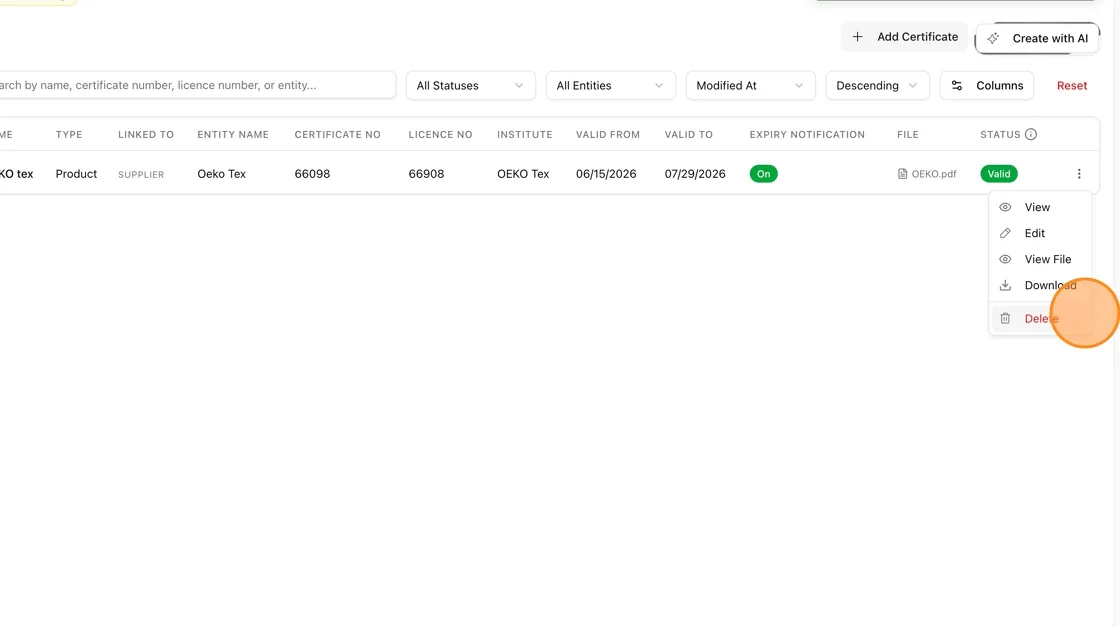Focus the certificate search input field
The image size is (1120, 626).
pyautogui.click(x=195, y=85)
